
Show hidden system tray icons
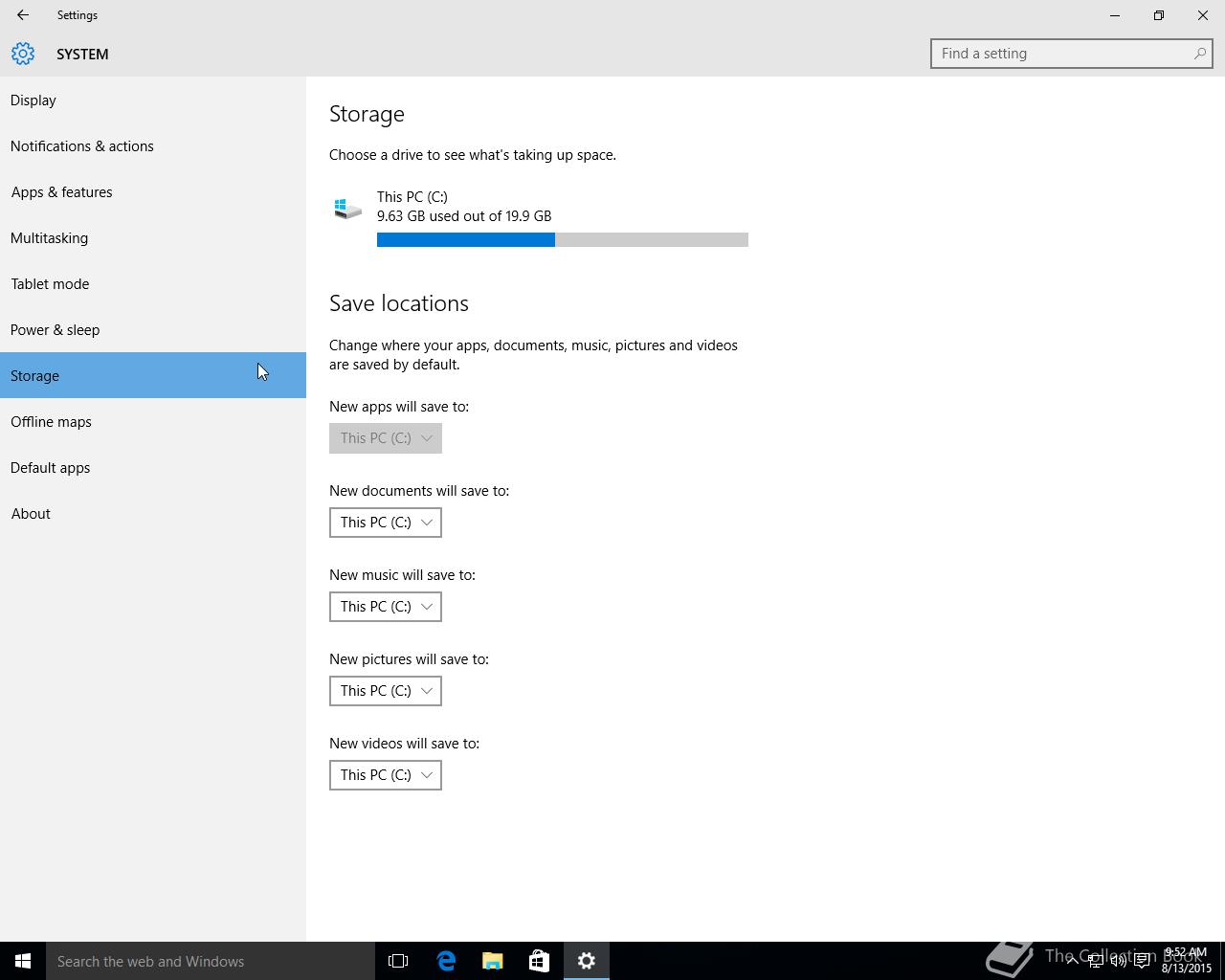[1072, 961]
